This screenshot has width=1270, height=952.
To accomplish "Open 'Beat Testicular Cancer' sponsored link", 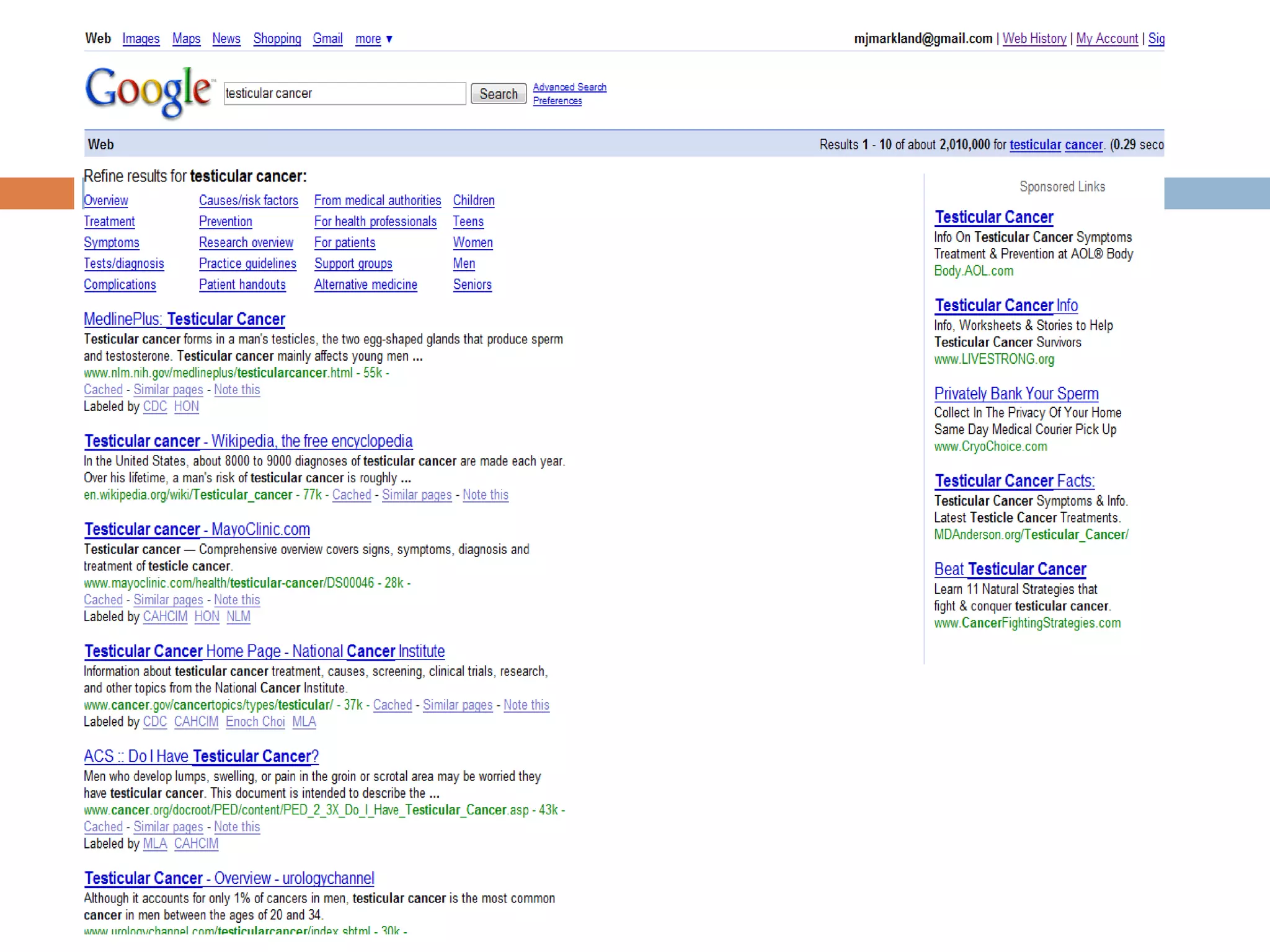I will click(1010, 570).
